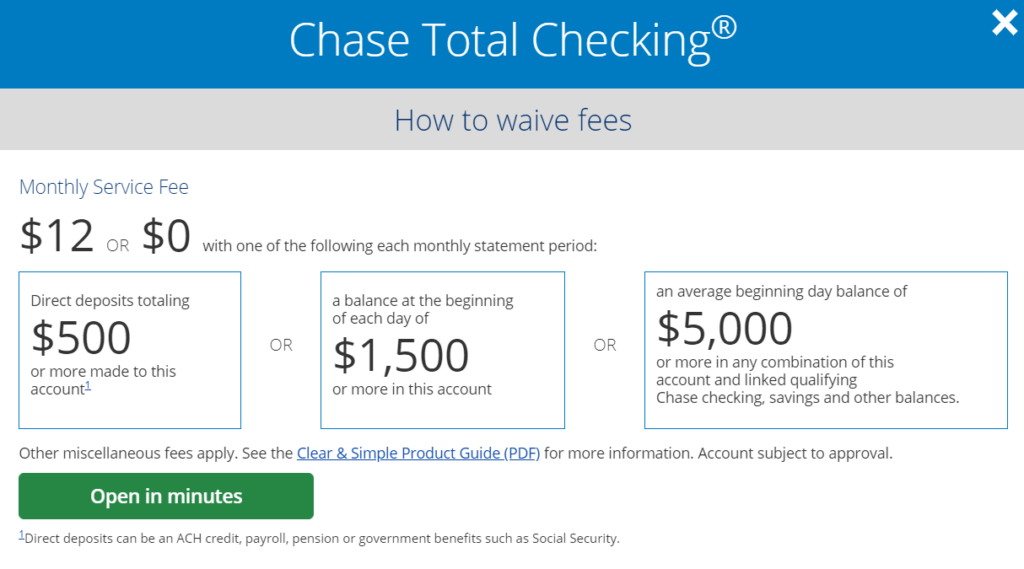
Task: Click footnote 1 marker before bottom disclaimer
Action: 22,535
